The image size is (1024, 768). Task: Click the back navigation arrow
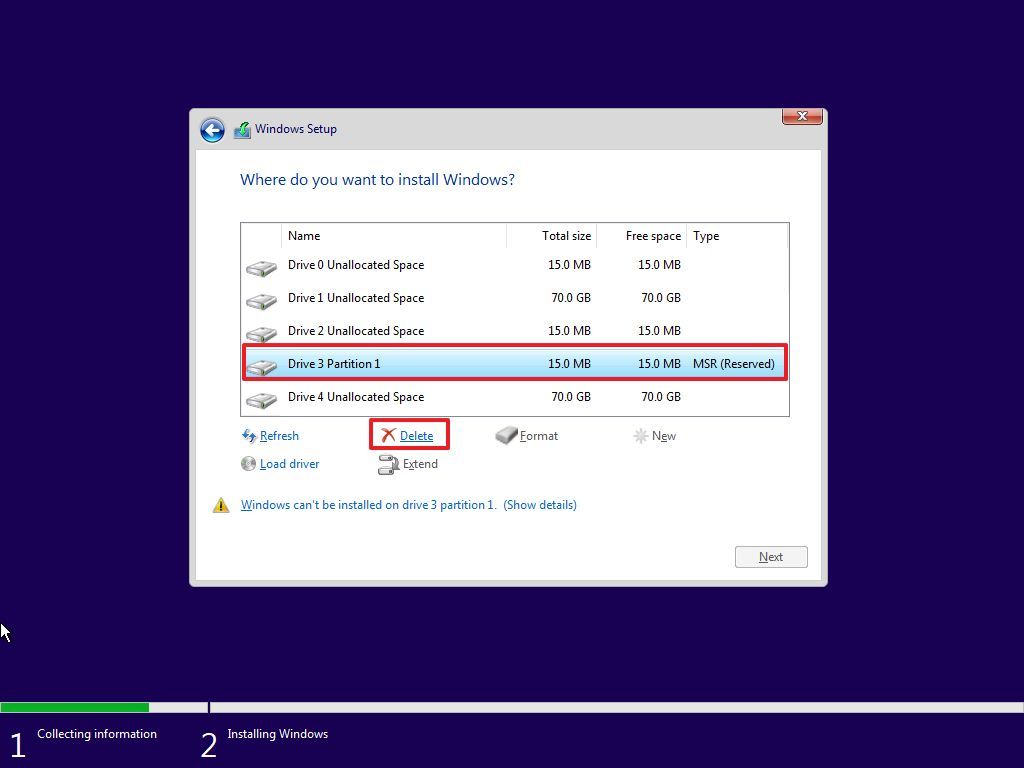pyautogui.click(x=212, y=130)
